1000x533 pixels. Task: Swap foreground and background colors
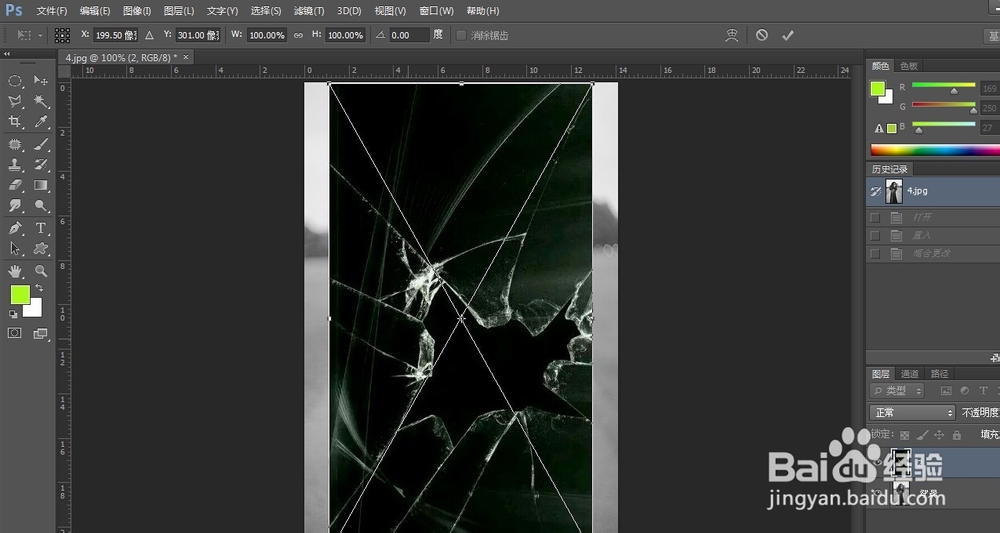pyautogui.click(x=40, y=288)
